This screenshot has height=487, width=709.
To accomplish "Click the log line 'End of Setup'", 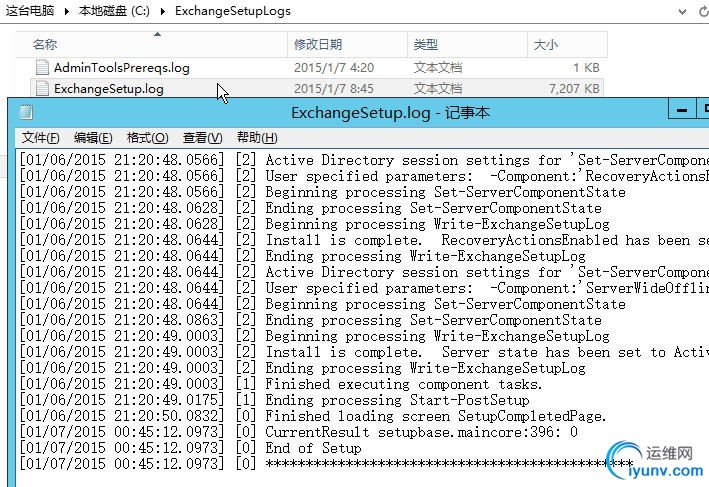I will coord(313,448).
